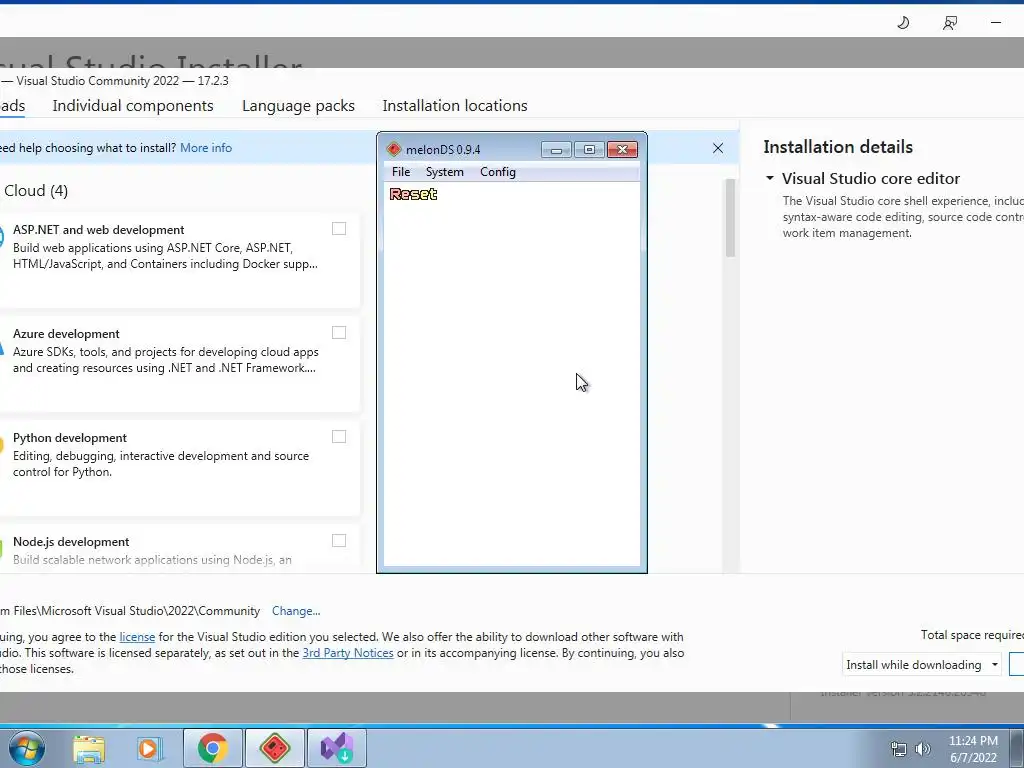This screenshot has height=768, width=1024.
Task: Open Google Chrome from the taskbar
Action: (x=212, y=748)
